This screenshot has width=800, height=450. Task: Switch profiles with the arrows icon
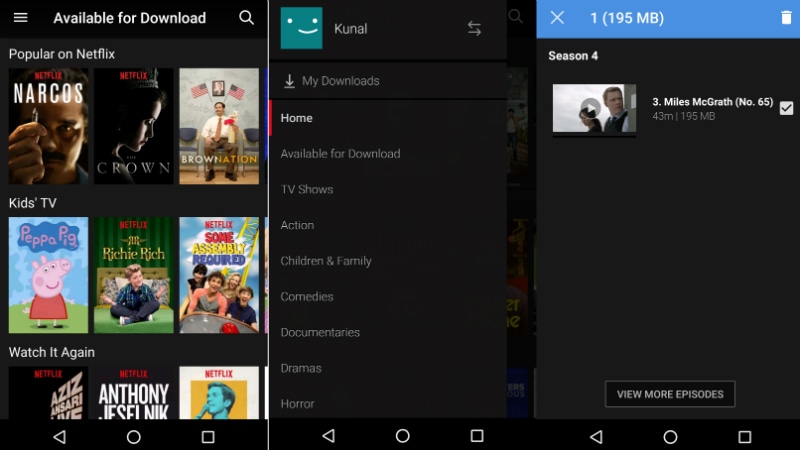tap(474, 29)
